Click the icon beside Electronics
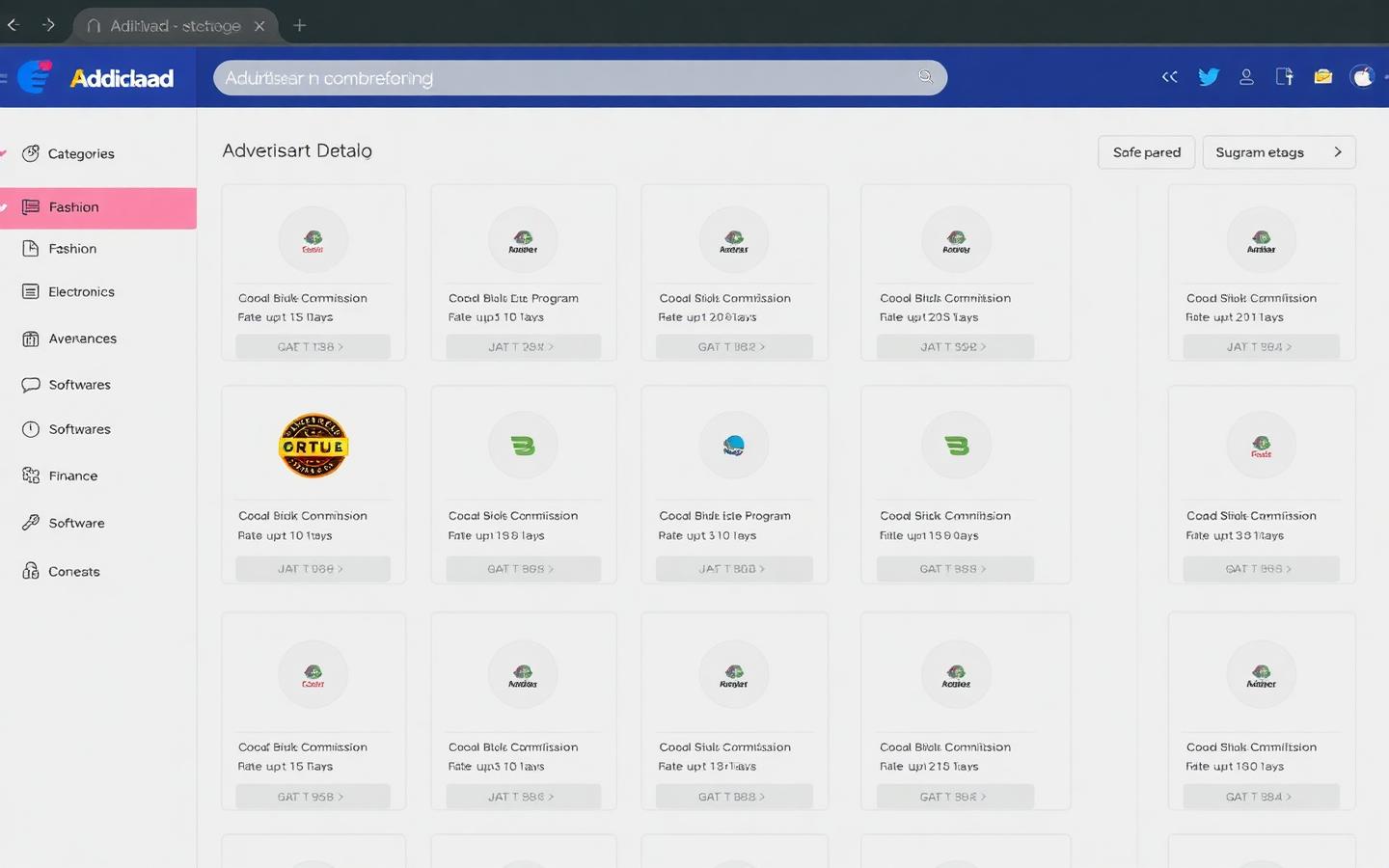Screen dimensions: 1389x868 point(31,291)
